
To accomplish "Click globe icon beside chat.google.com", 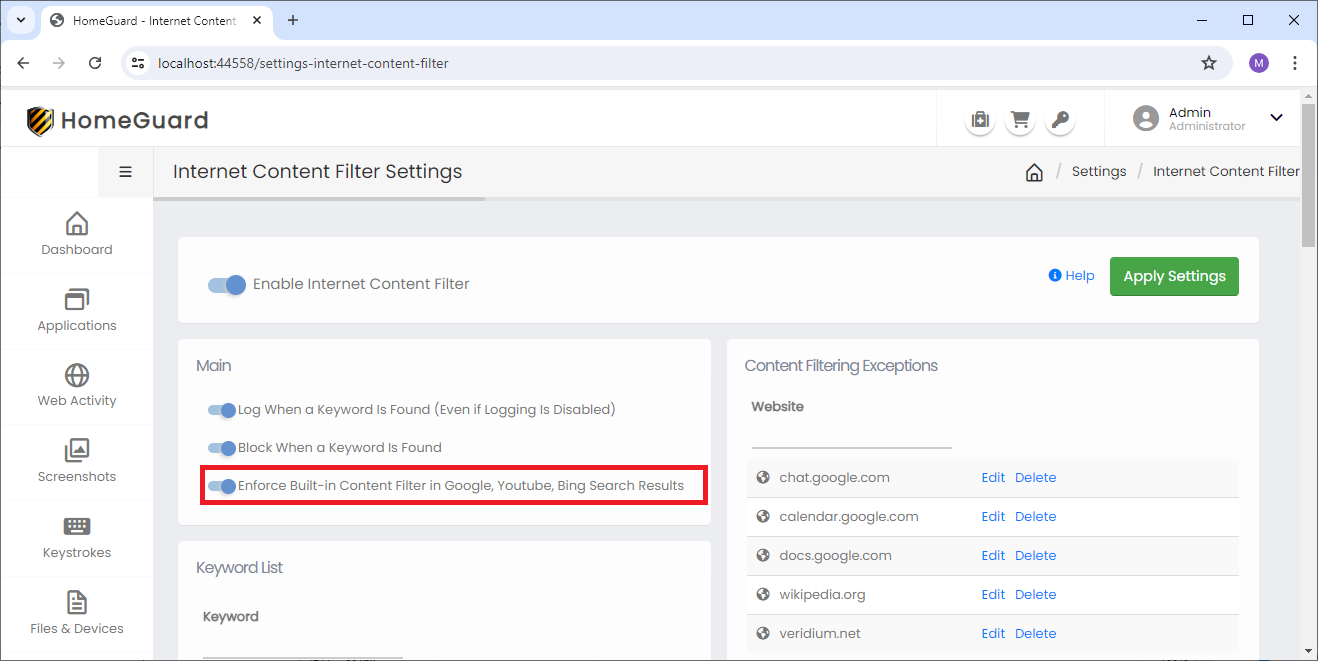I will click(x=764, y=477).
